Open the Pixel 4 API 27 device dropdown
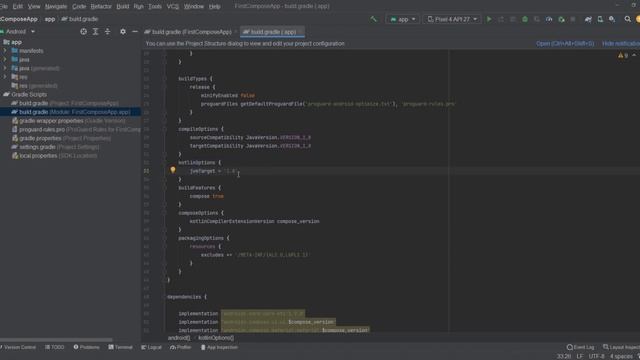640x360 pixels. [x=452, y=19]
